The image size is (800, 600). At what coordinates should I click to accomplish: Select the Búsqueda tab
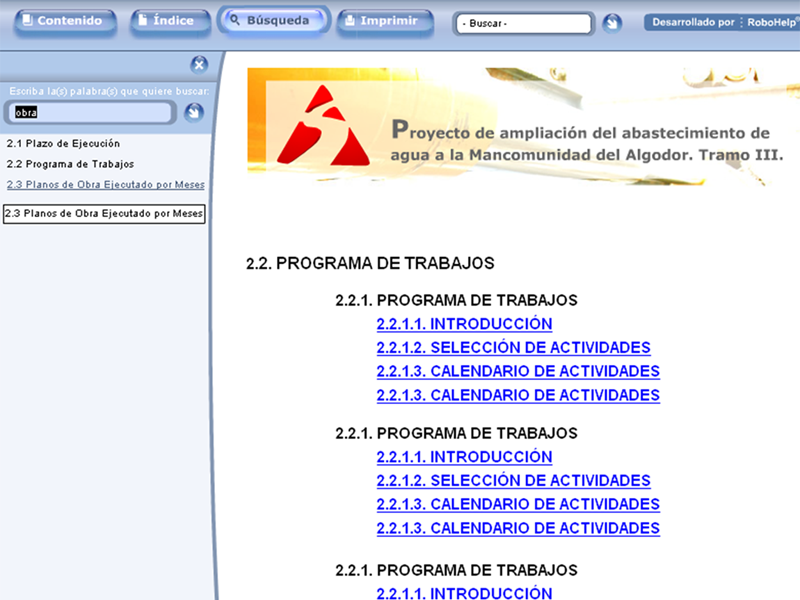(x=273, y=20)
